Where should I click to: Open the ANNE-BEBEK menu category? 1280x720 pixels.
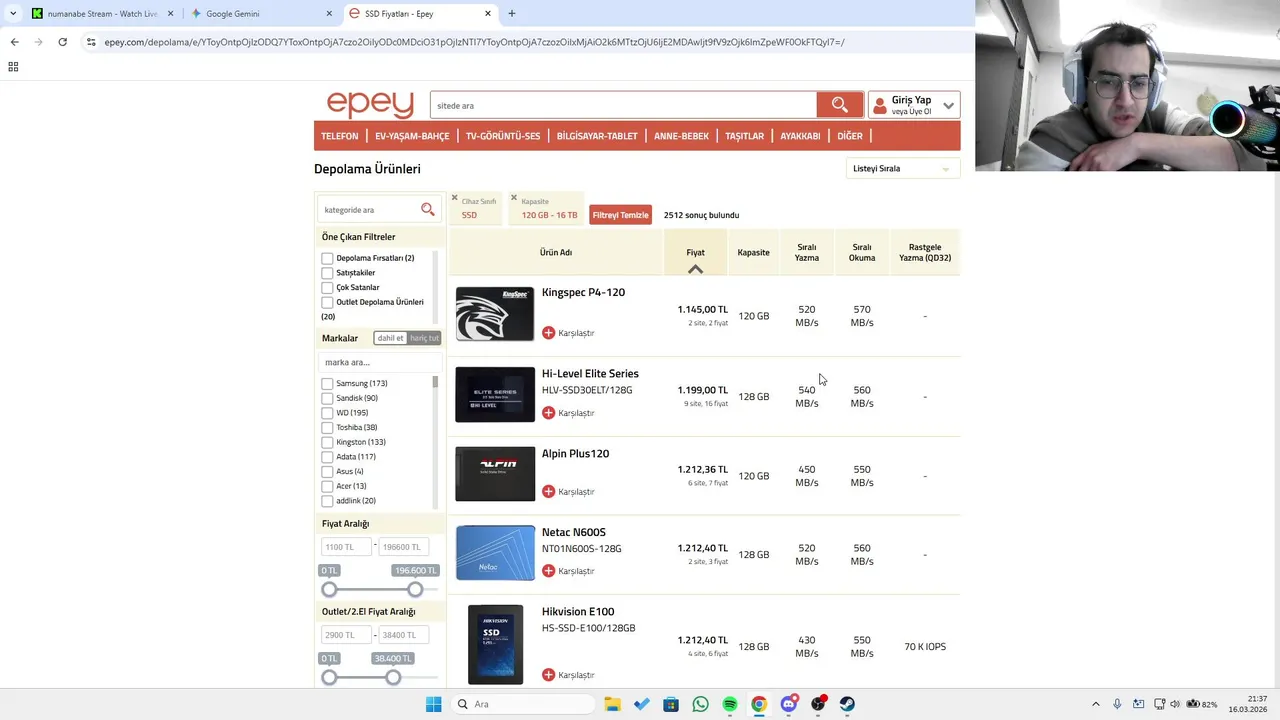(x=681, y=136)
